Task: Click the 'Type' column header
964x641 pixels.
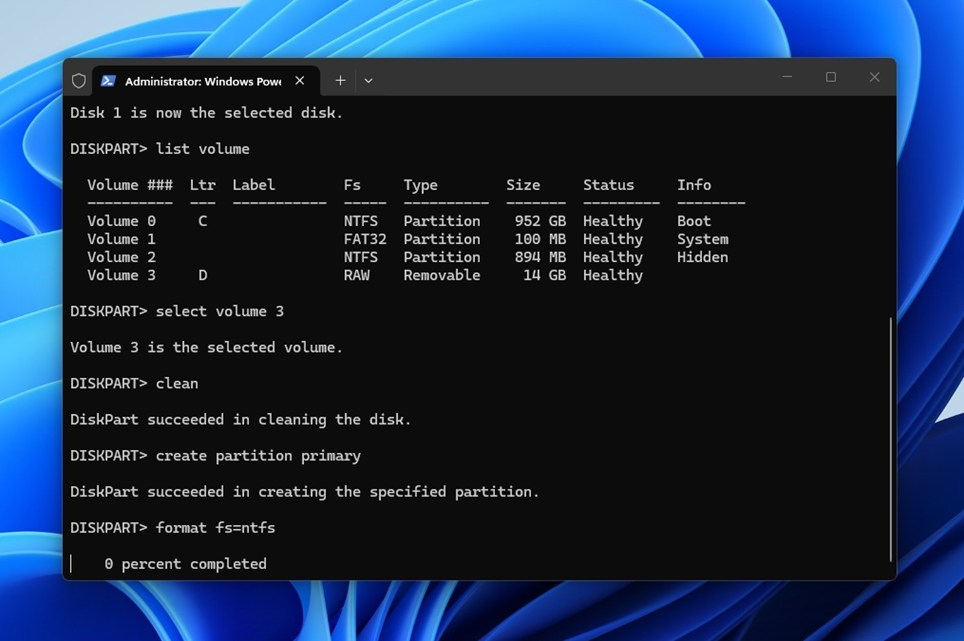Action: coord(421,185)
